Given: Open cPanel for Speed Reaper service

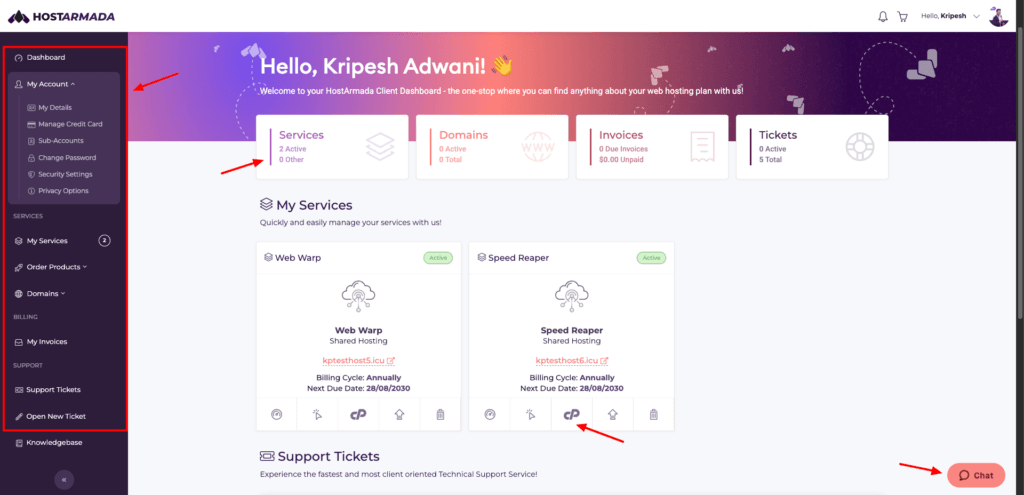Looking at the screenshot, I should click(x=571, y=414).
